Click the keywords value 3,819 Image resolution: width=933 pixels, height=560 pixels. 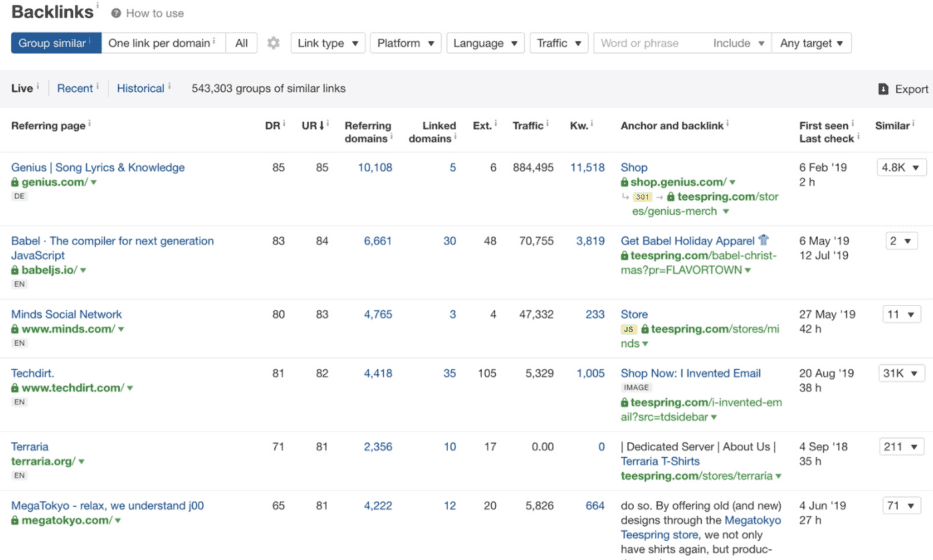pos(590,240)
